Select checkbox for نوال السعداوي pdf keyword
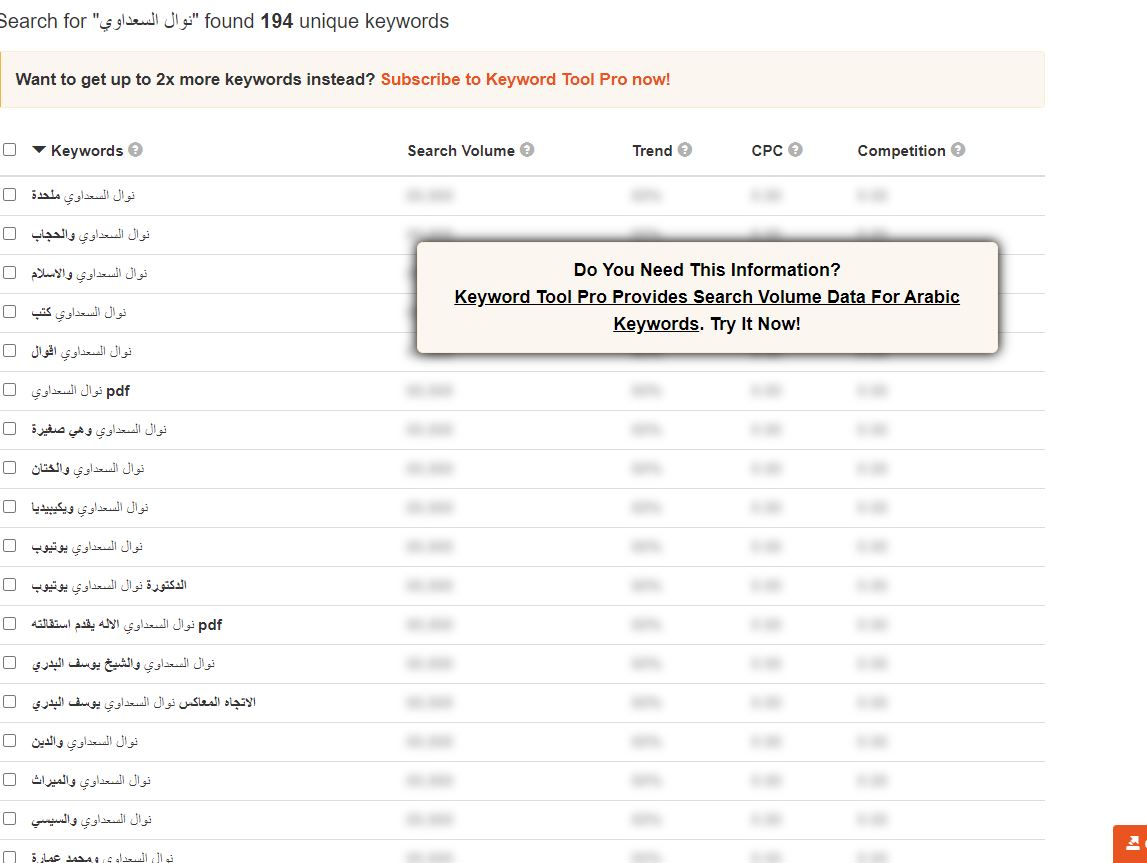The width and height of the screenshot is (1147, 863). [x=10, y=390]
